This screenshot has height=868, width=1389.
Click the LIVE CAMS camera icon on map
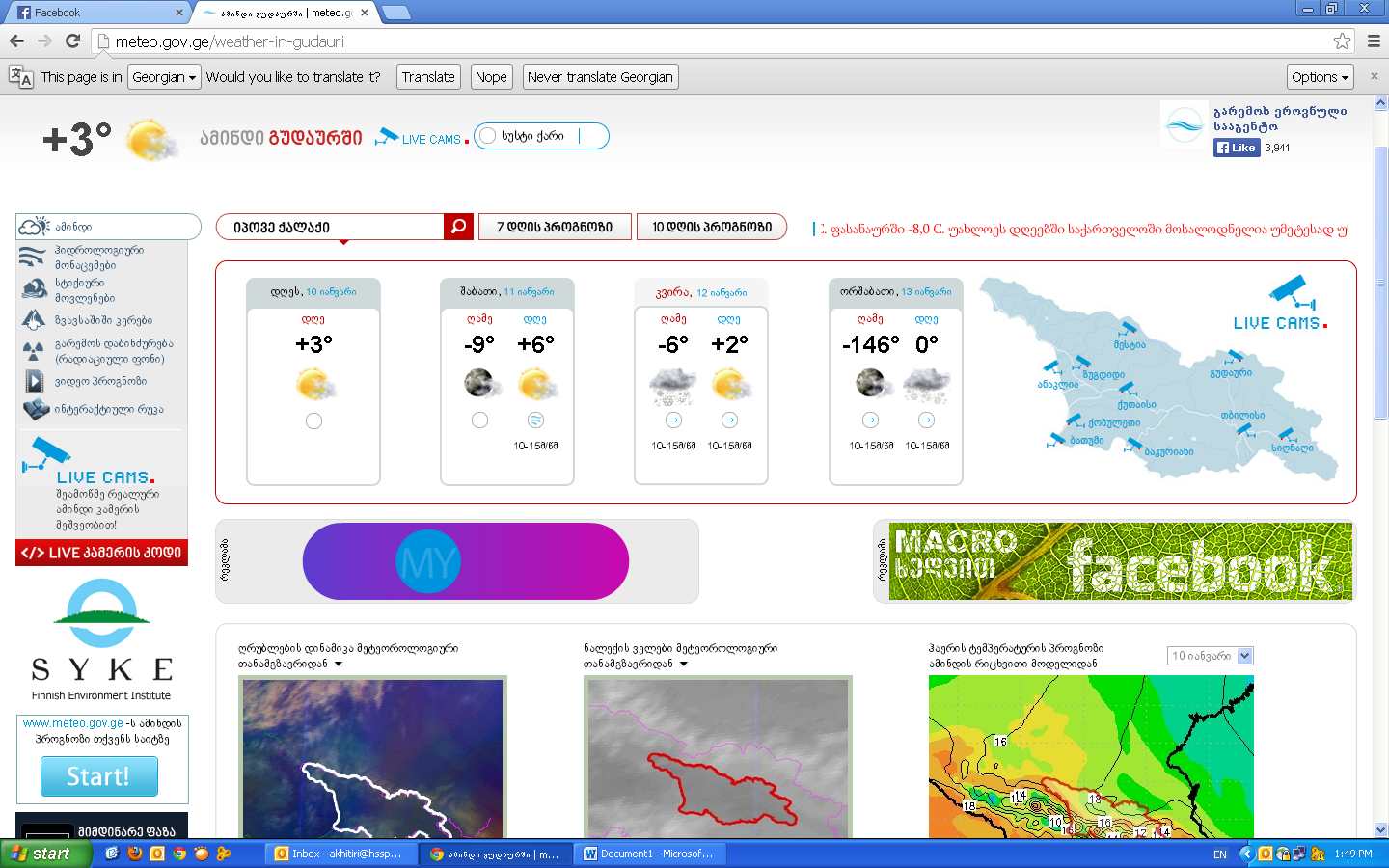(x=1287, y=290)
